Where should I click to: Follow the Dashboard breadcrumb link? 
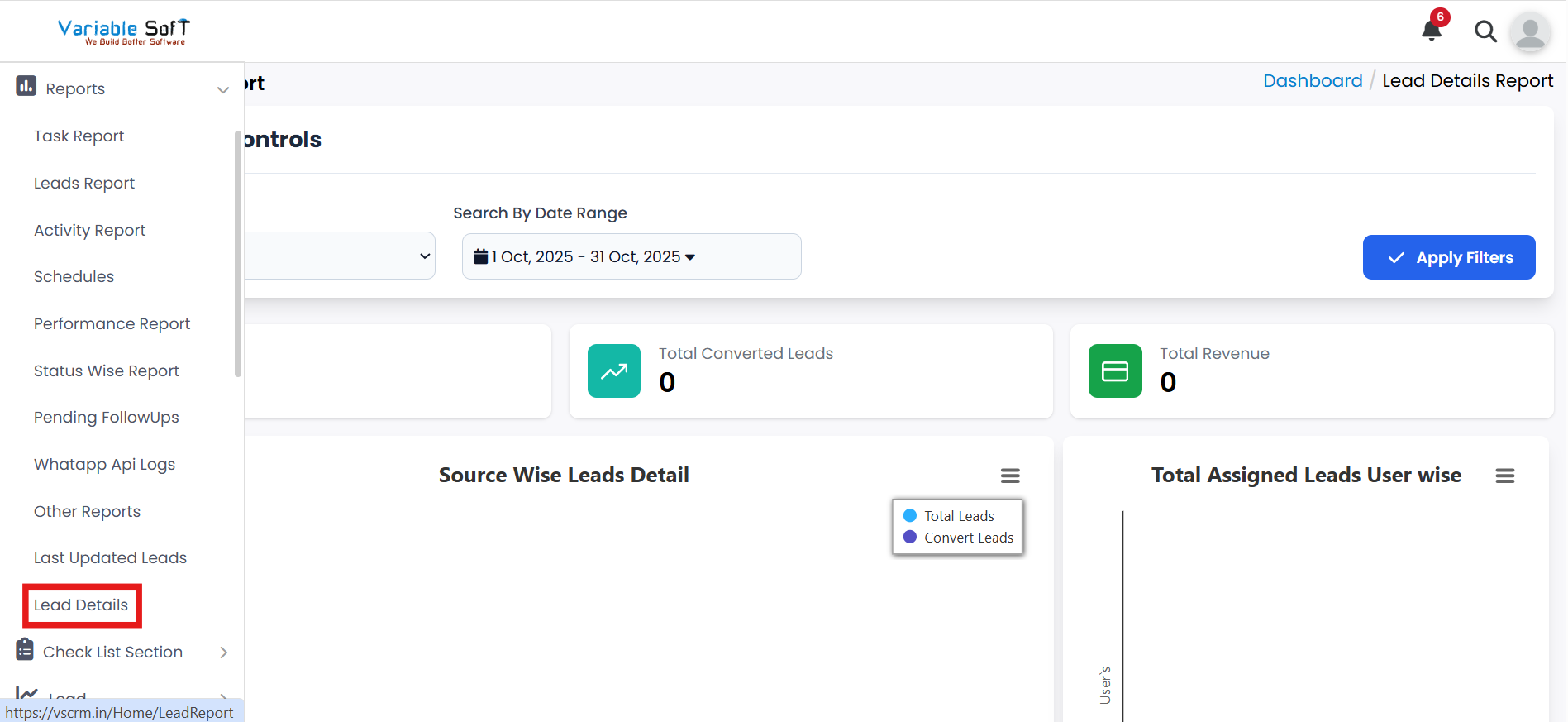[1313, 80]
